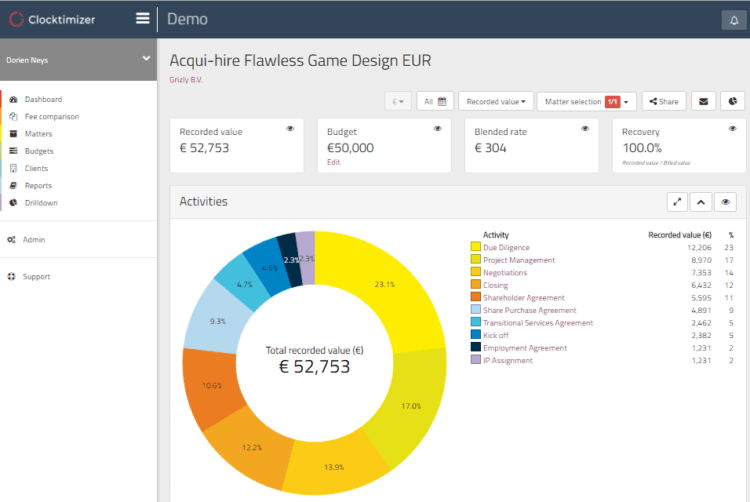Open the Matter selection dropdown

[x=586, y=101]
